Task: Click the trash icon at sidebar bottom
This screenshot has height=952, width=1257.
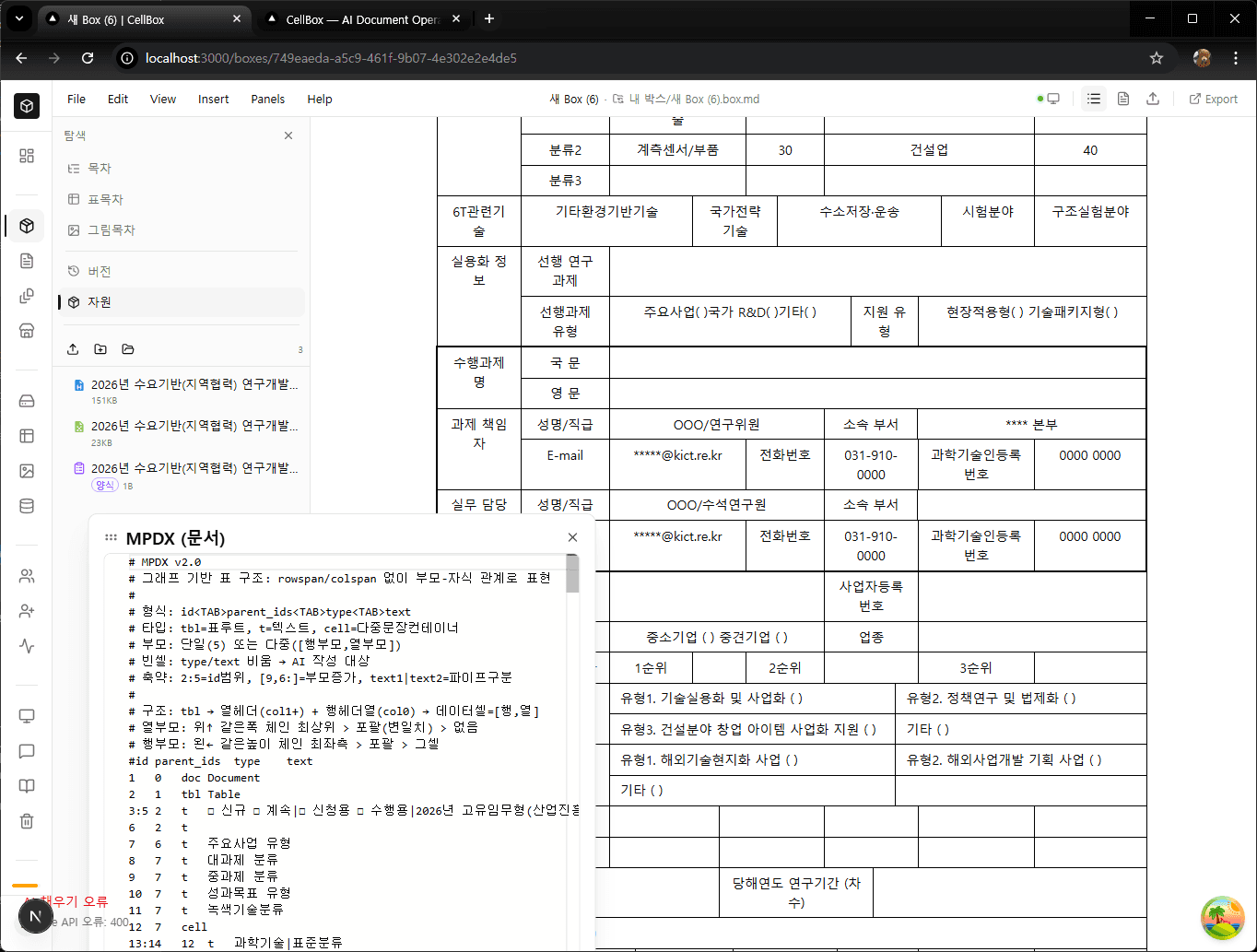Action: click(x=26, y=820)
